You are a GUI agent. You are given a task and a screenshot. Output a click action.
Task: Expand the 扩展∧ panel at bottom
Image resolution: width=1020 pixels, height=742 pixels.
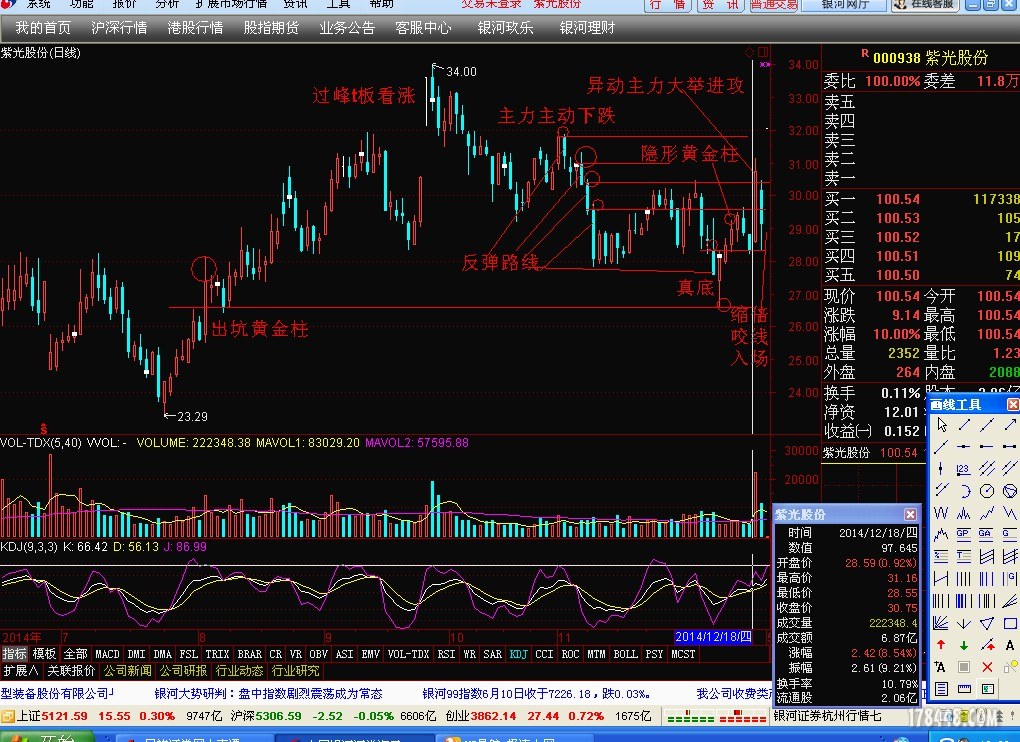coord(20,671)
